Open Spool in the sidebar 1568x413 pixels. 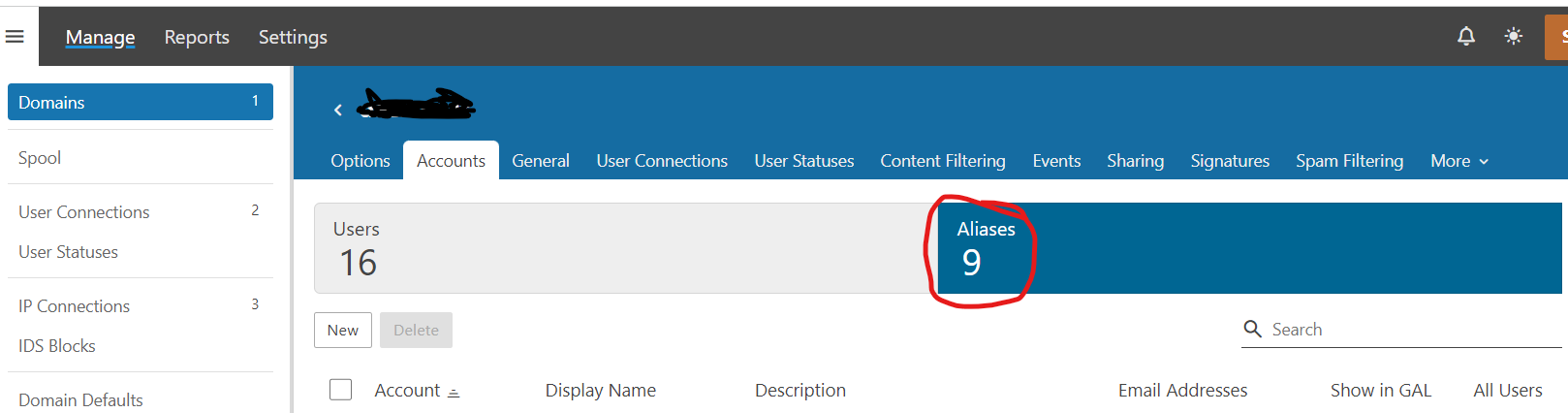click(40, 158)
